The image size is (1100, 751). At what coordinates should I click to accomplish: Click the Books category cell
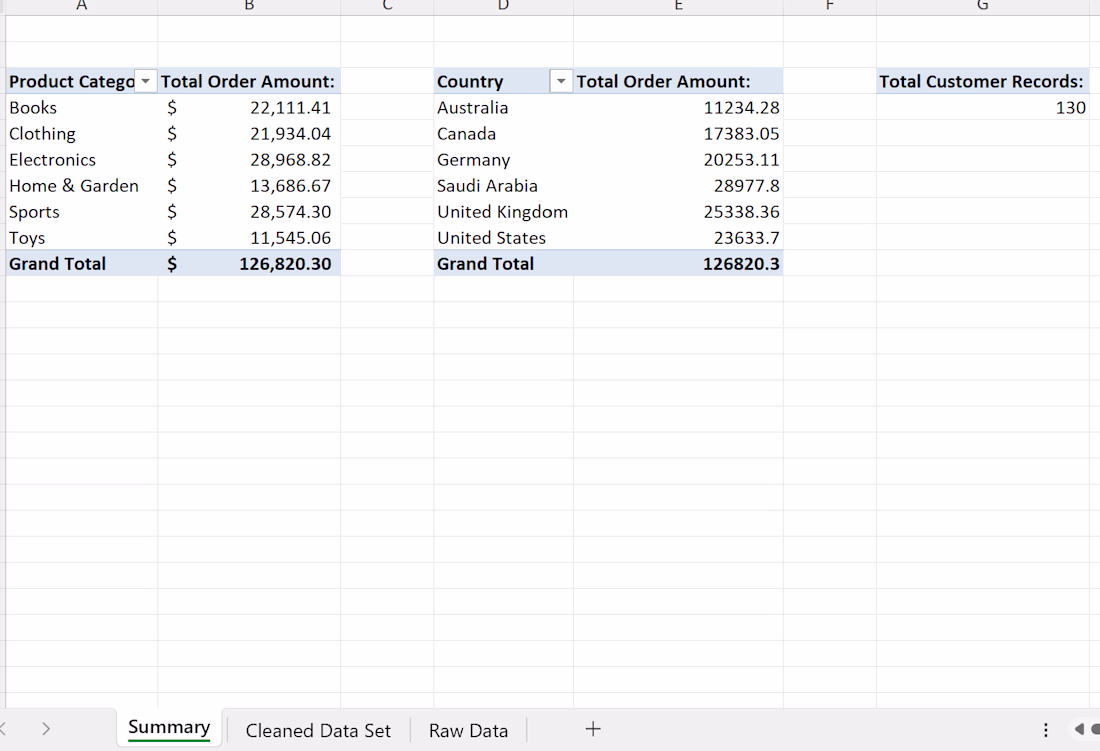coord(81,107)
